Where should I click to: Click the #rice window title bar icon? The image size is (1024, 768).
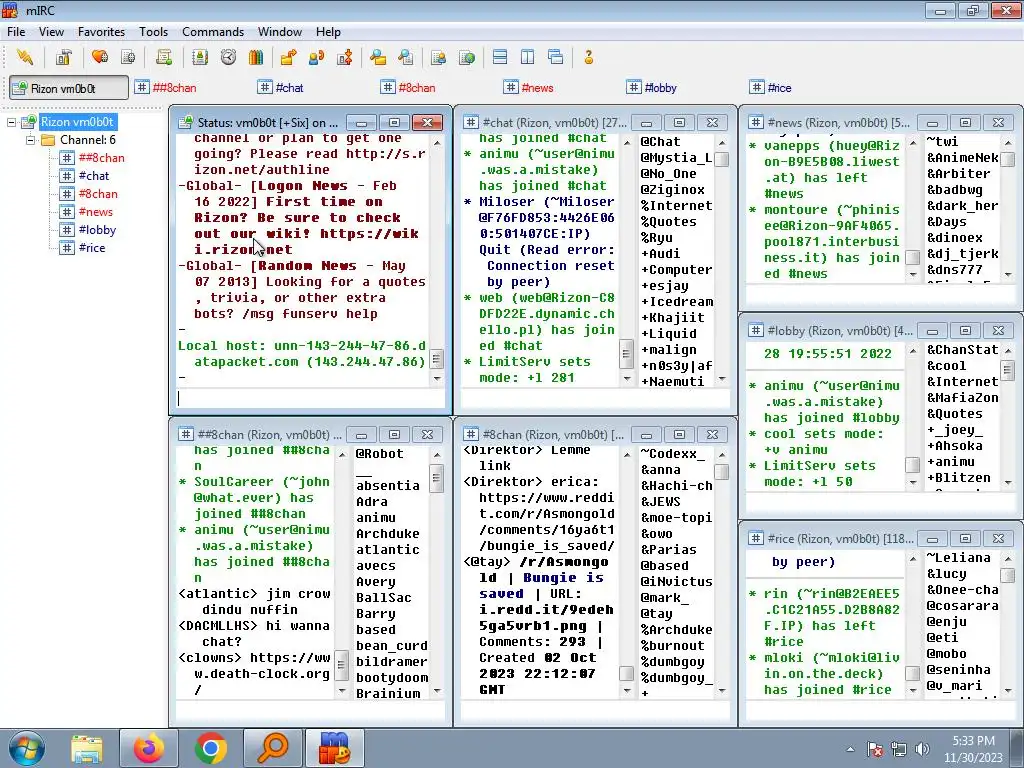pyautogui.click(x=756, y=538)
